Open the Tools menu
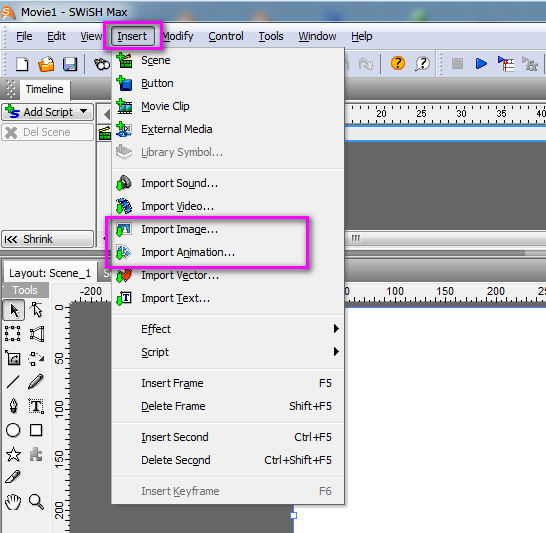 271,36
